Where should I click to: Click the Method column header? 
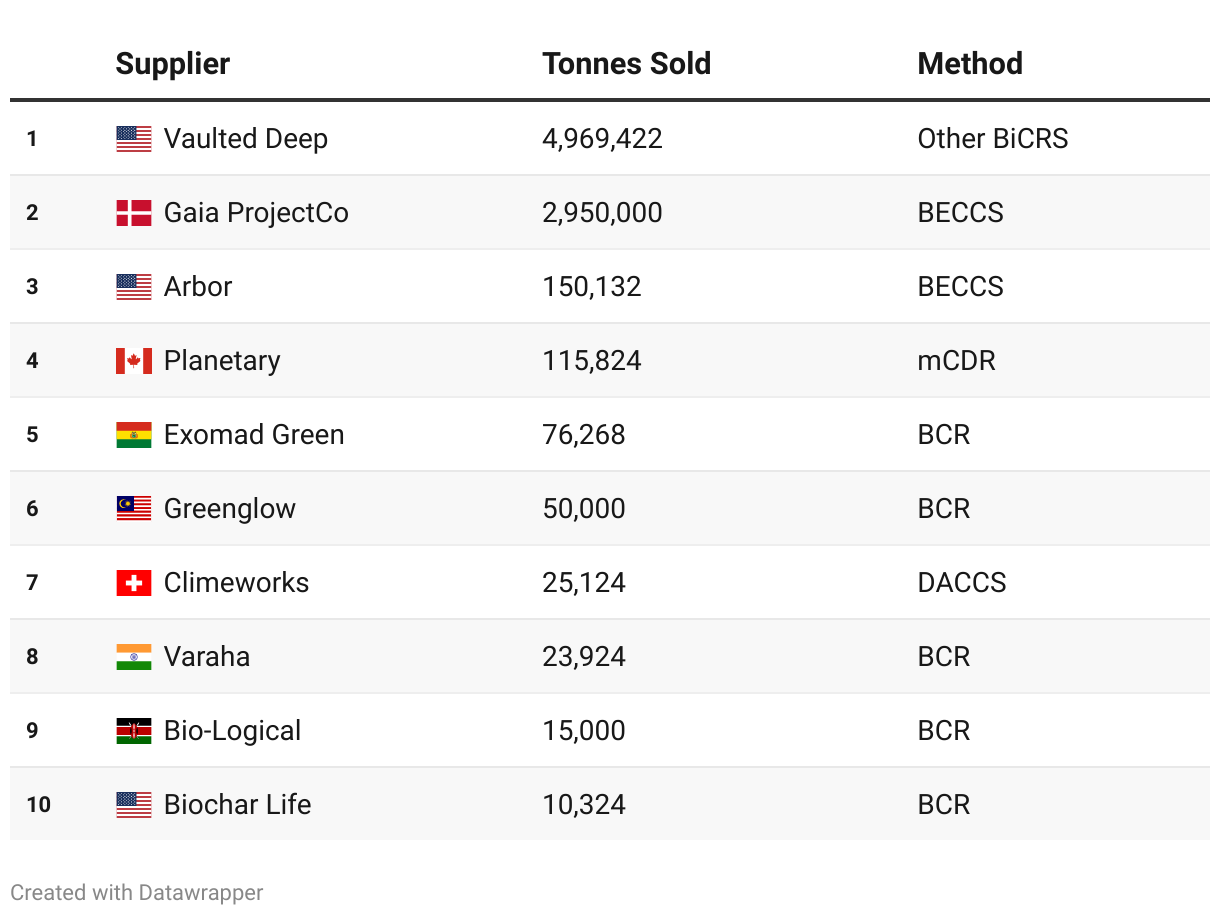point(970,64)
